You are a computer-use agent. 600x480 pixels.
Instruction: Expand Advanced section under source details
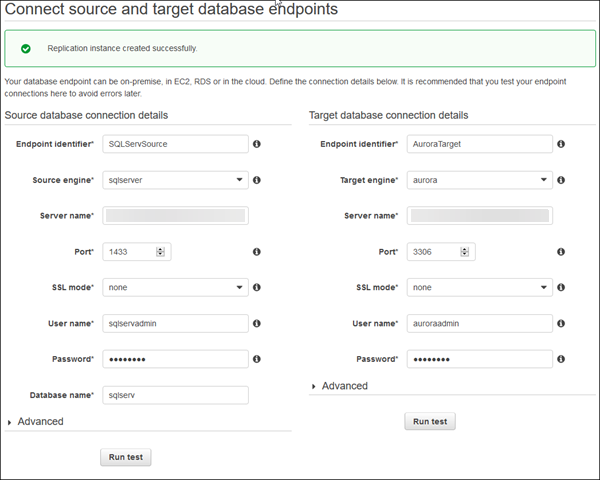click(40, 421)
